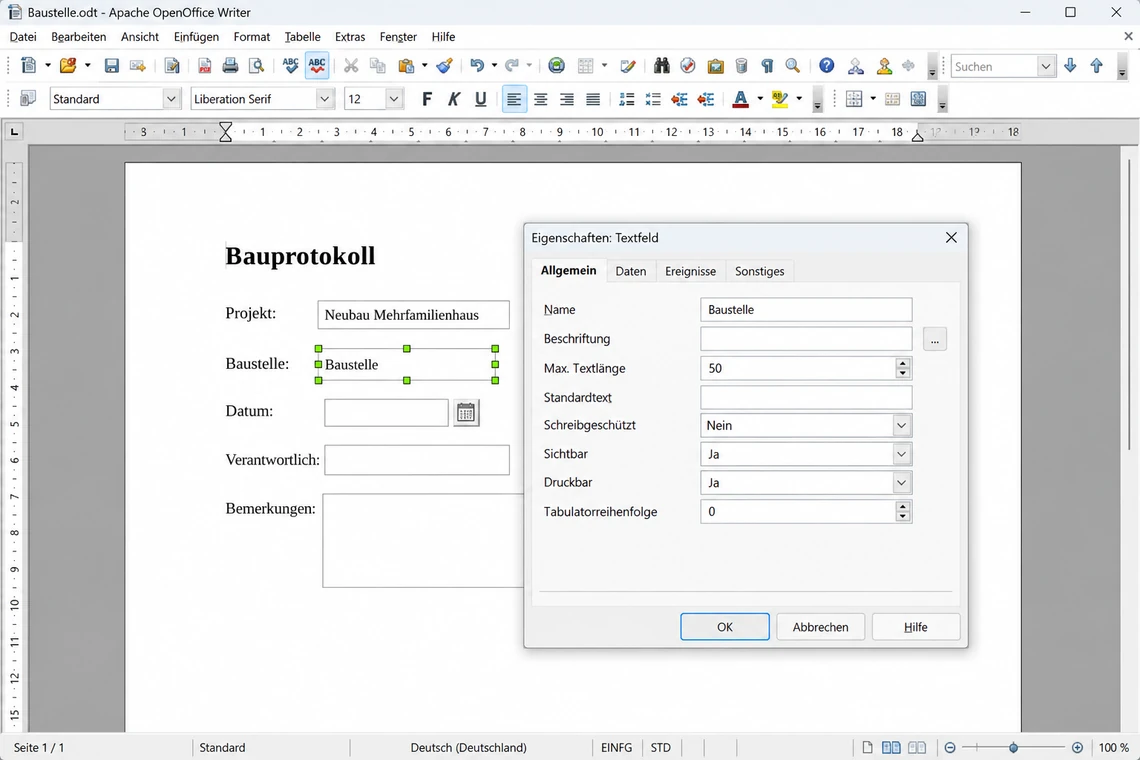Open Hyperlink dialog globe icon
The height and width of the screenshot is (760, 1140).
(x=556, y=66)
